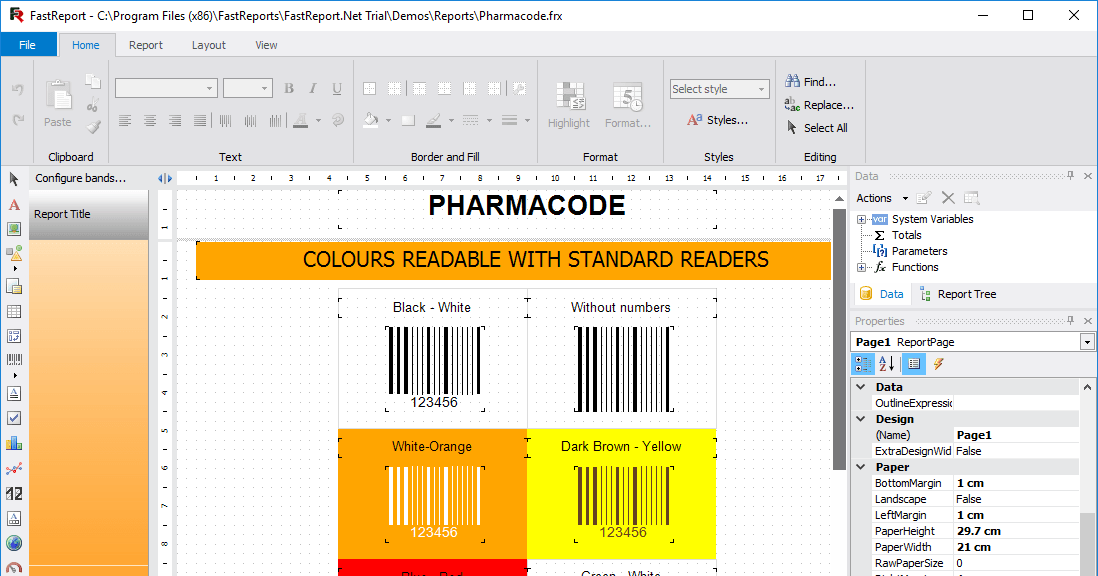Center align text
The height and width of the screenshot is (576, 1098).
pos(150,120)
